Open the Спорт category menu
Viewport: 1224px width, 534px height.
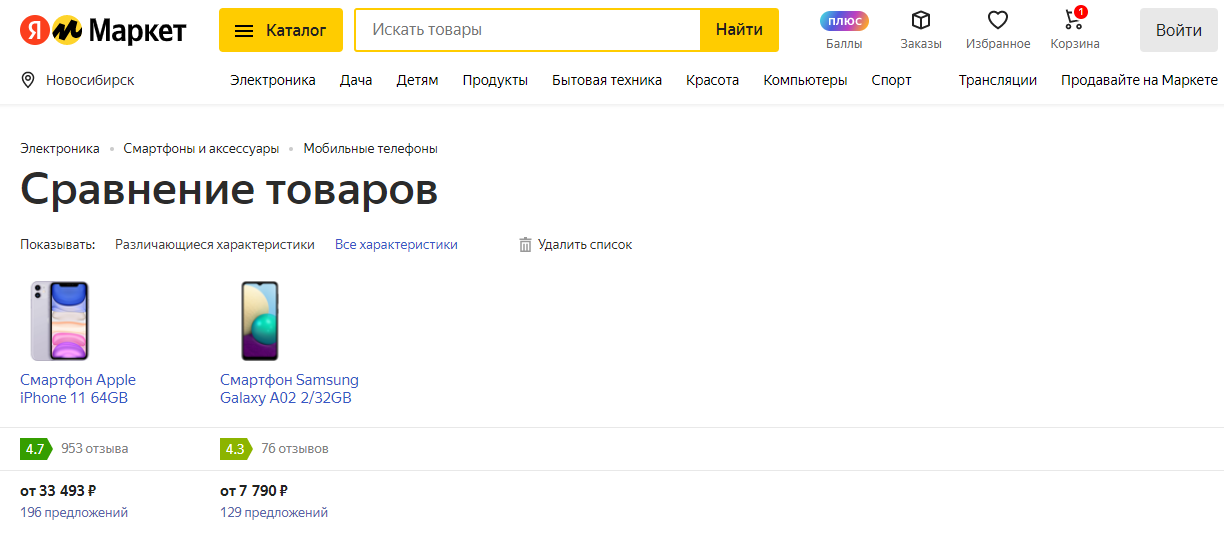(891, 80)
